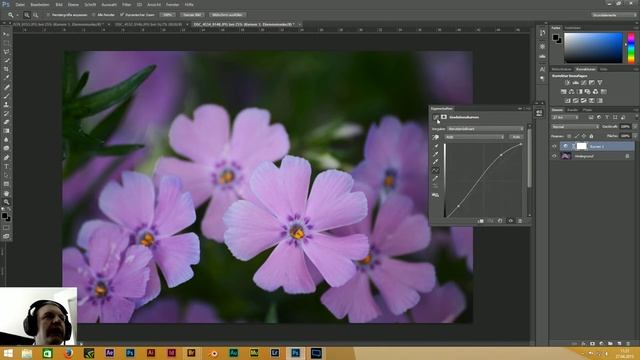Viewport: 640px width, 360px height.
Task: Open the History collapsed panel icon
Action: point(542,33)
